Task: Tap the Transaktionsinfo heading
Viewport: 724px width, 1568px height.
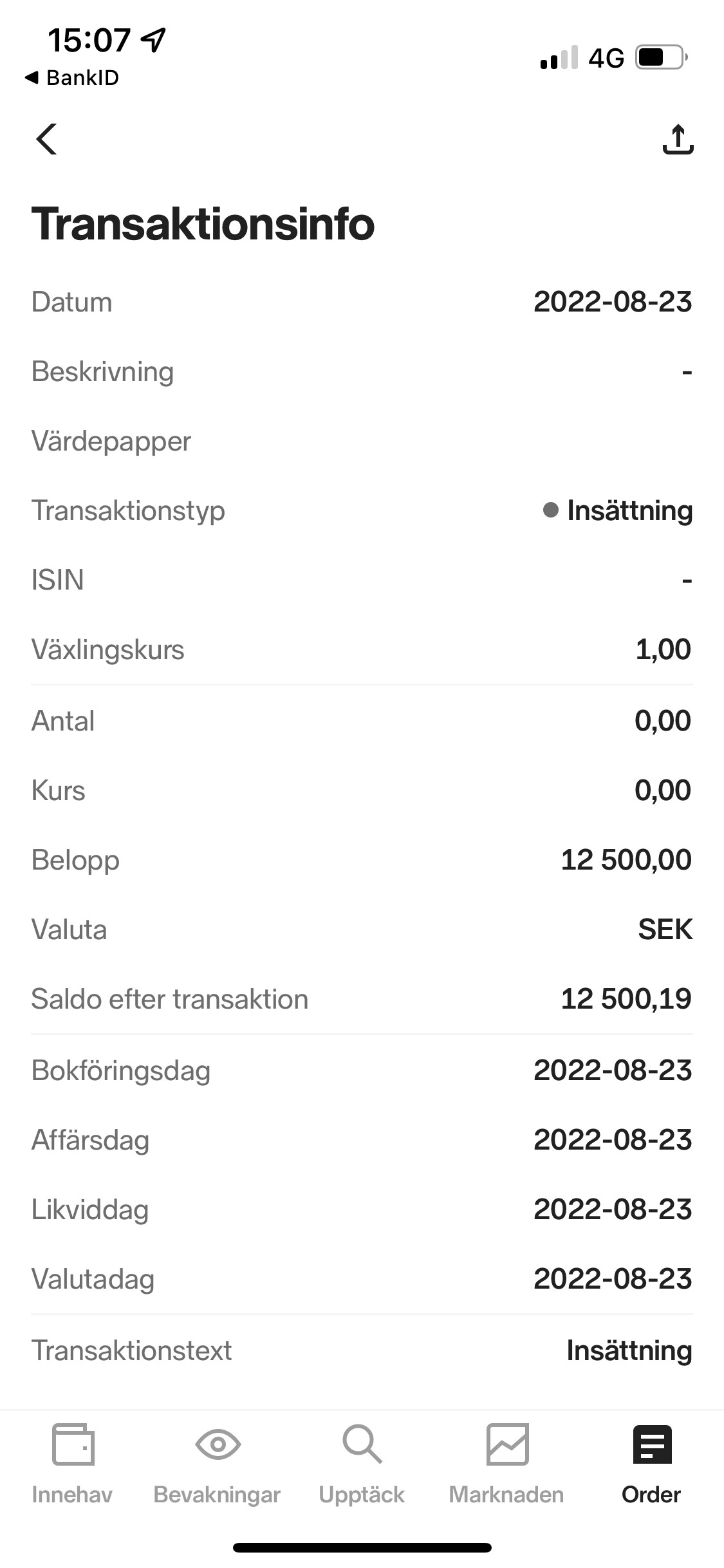Action: point(203,224)
